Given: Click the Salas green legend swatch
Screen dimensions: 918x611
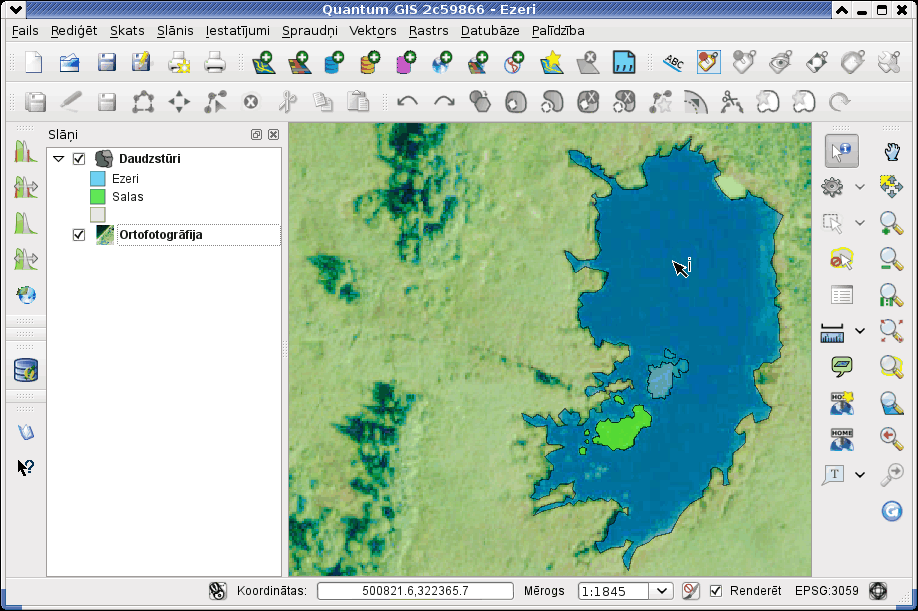Looking at the screenshot, I should tap(98, 197).
